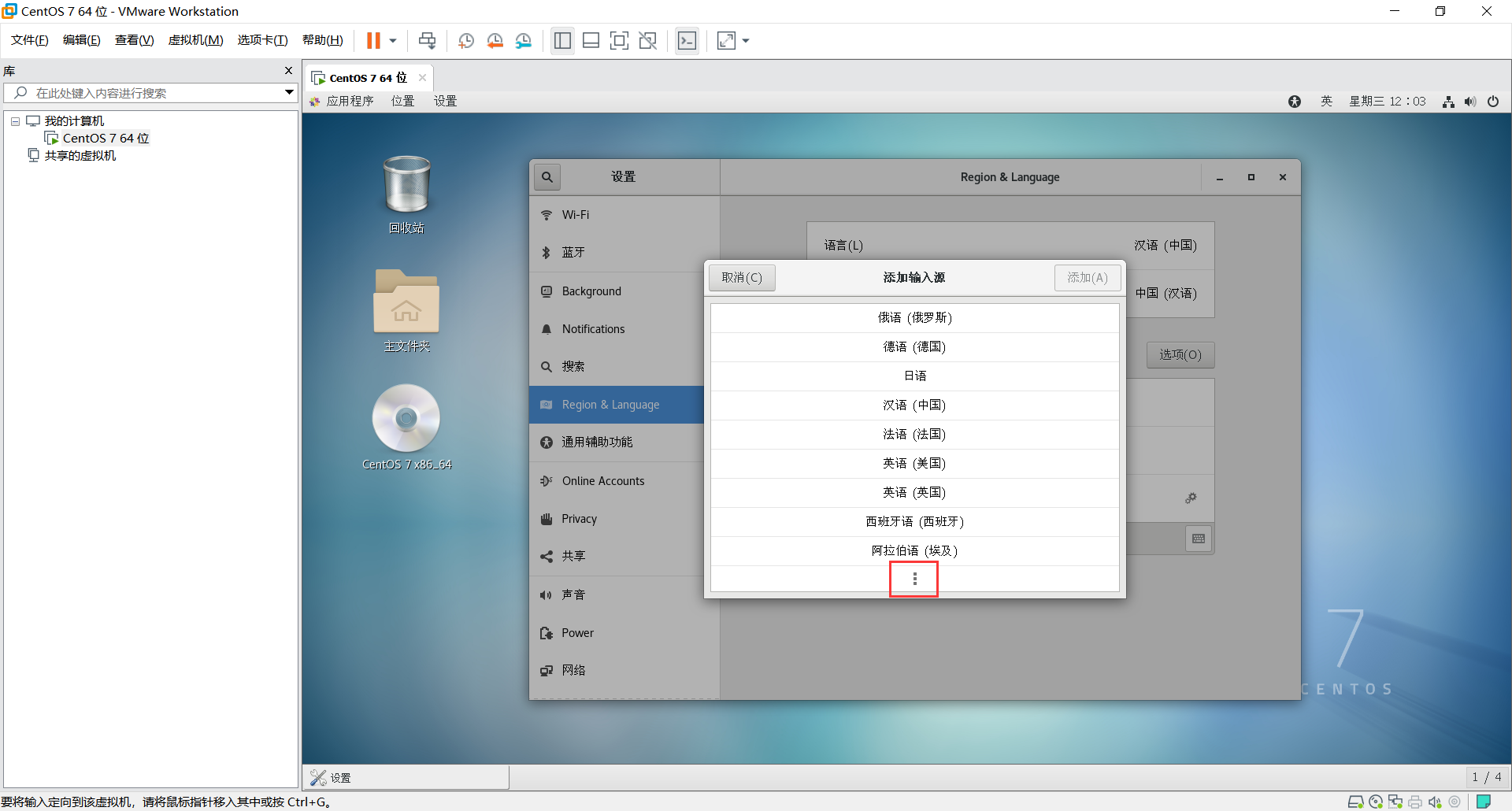Click the settings search magnifier button

click(547, 177)
